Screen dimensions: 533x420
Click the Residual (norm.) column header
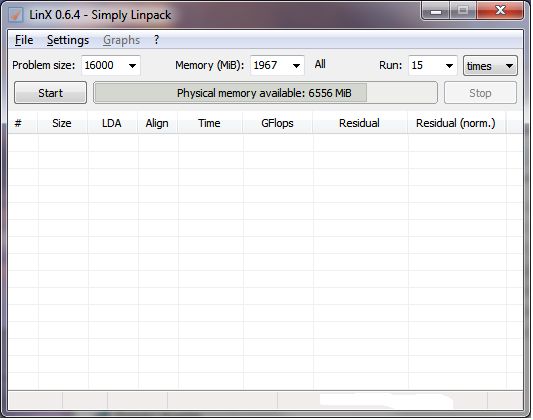(x=455, y=123)
